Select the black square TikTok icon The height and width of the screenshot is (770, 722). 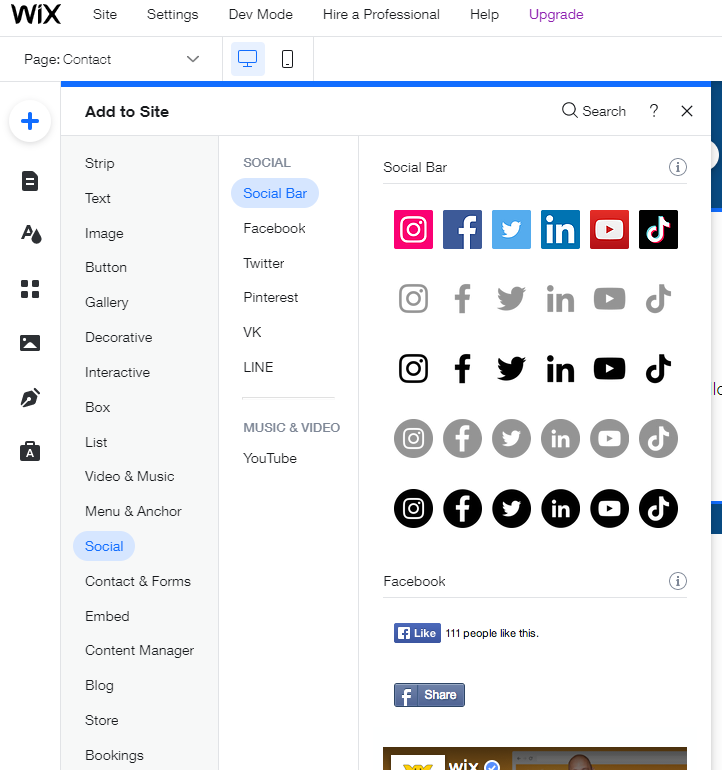[x=658, y=229]
